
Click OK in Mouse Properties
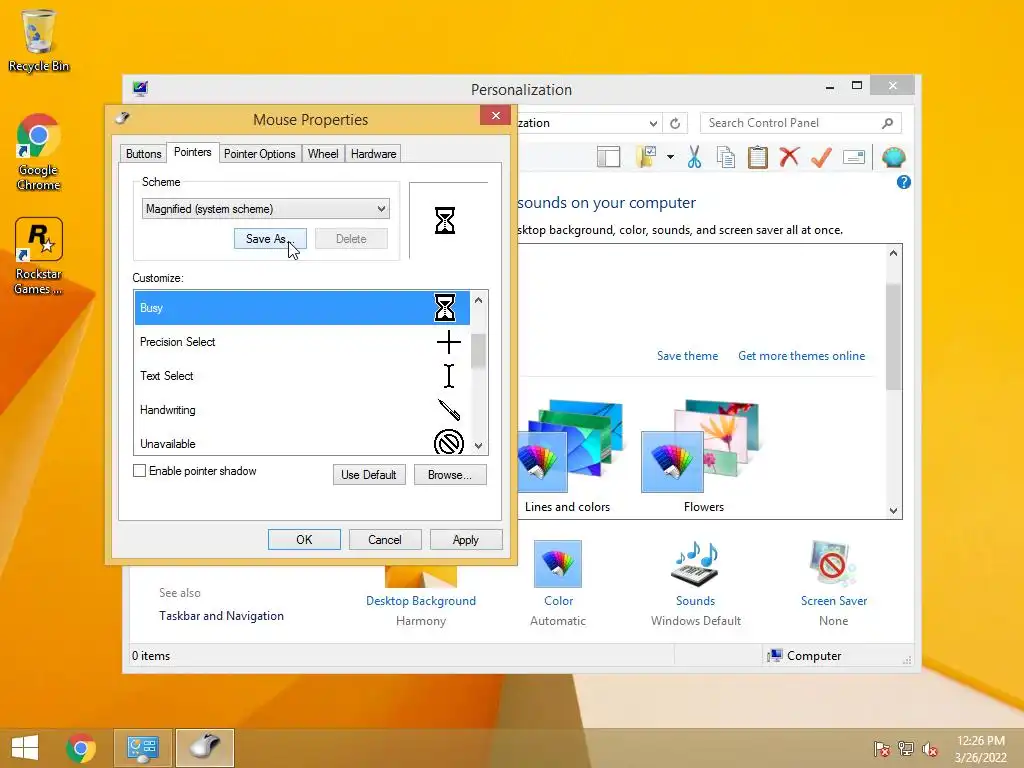pos(304,539)
